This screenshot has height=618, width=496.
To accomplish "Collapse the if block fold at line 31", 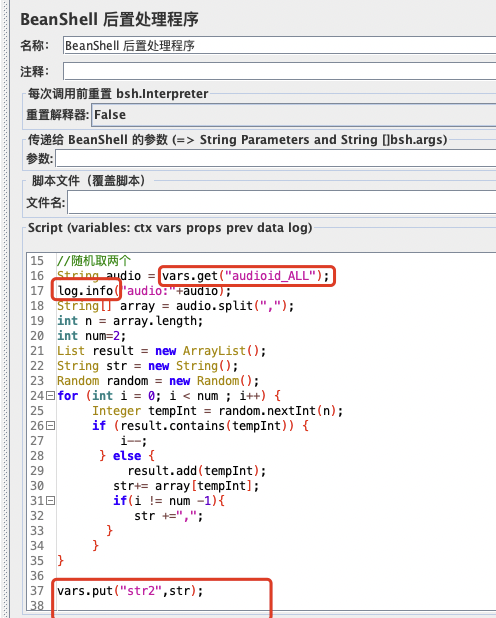I will coord(50,501).
